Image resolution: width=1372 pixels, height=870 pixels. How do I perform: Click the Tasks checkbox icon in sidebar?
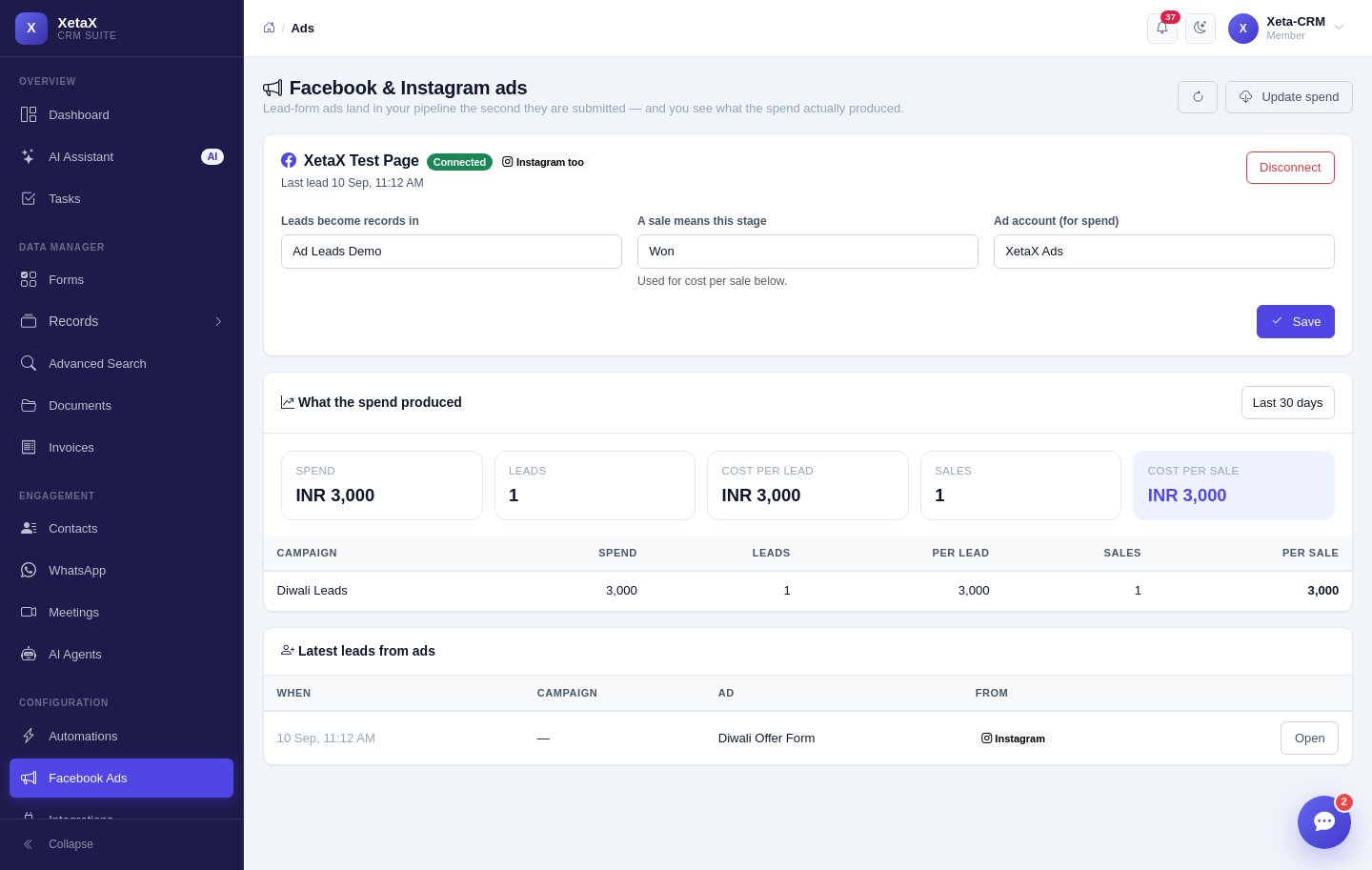[29, 198]
